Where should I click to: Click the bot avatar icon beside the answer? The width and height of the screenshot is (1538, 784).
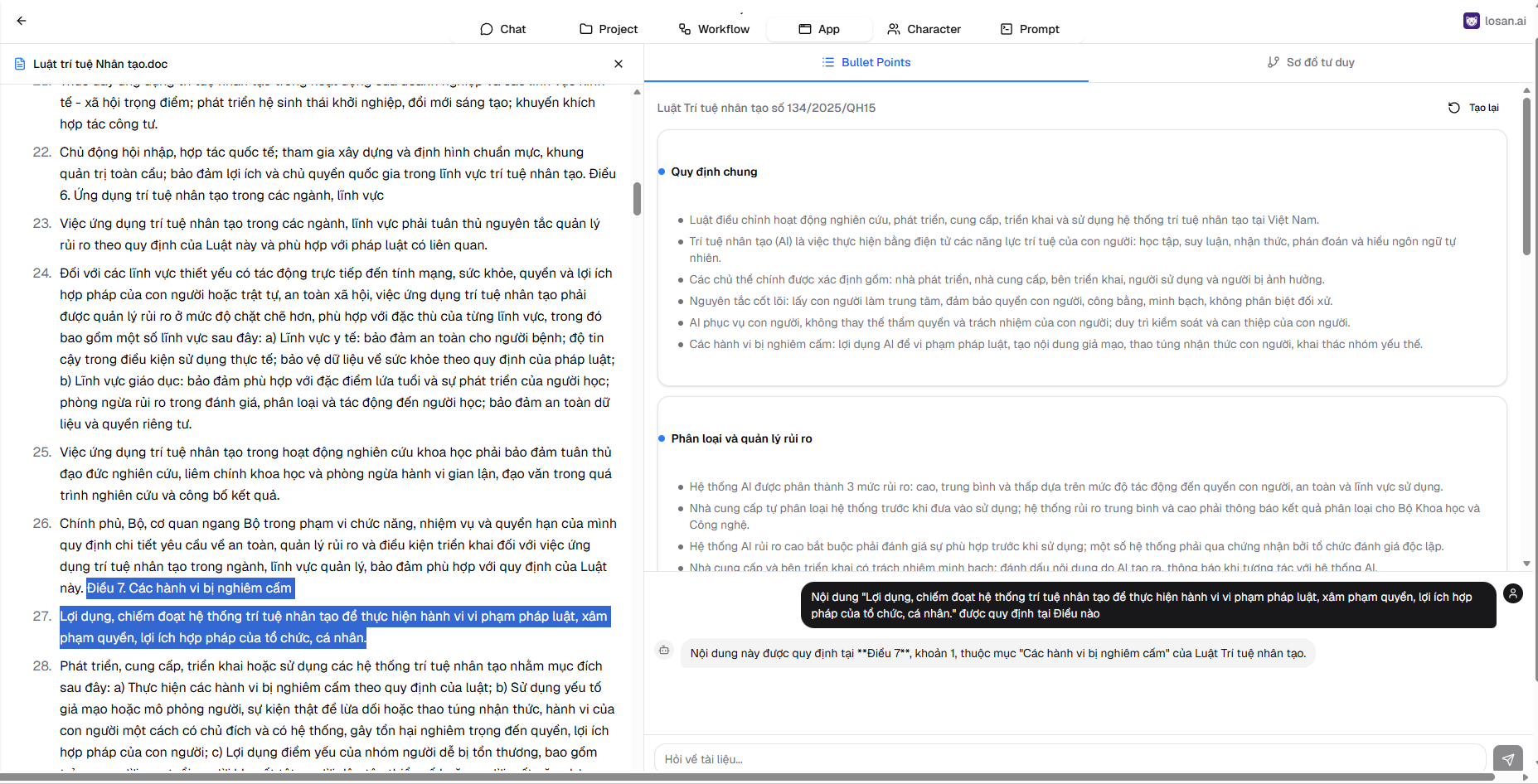click(664, 651)
